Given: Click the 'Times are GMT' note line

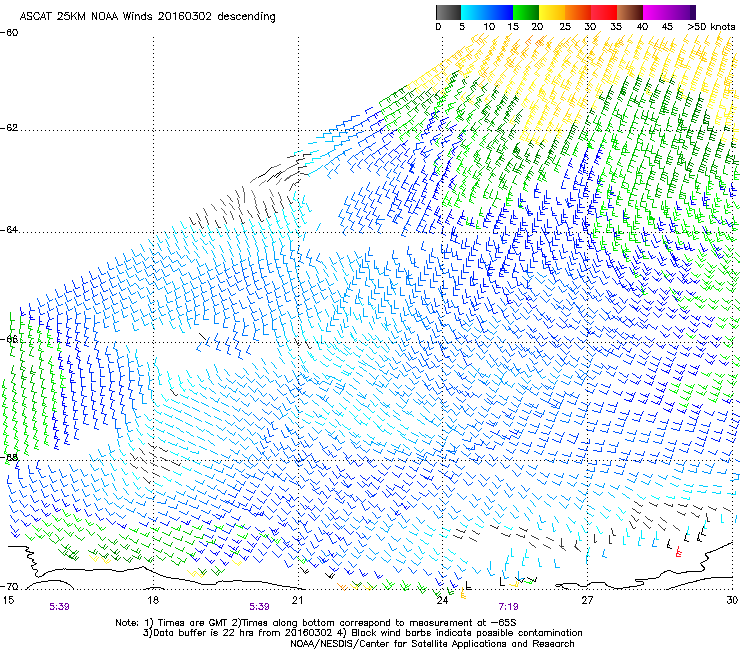Looking at the screenshot, I should [316, 623].
